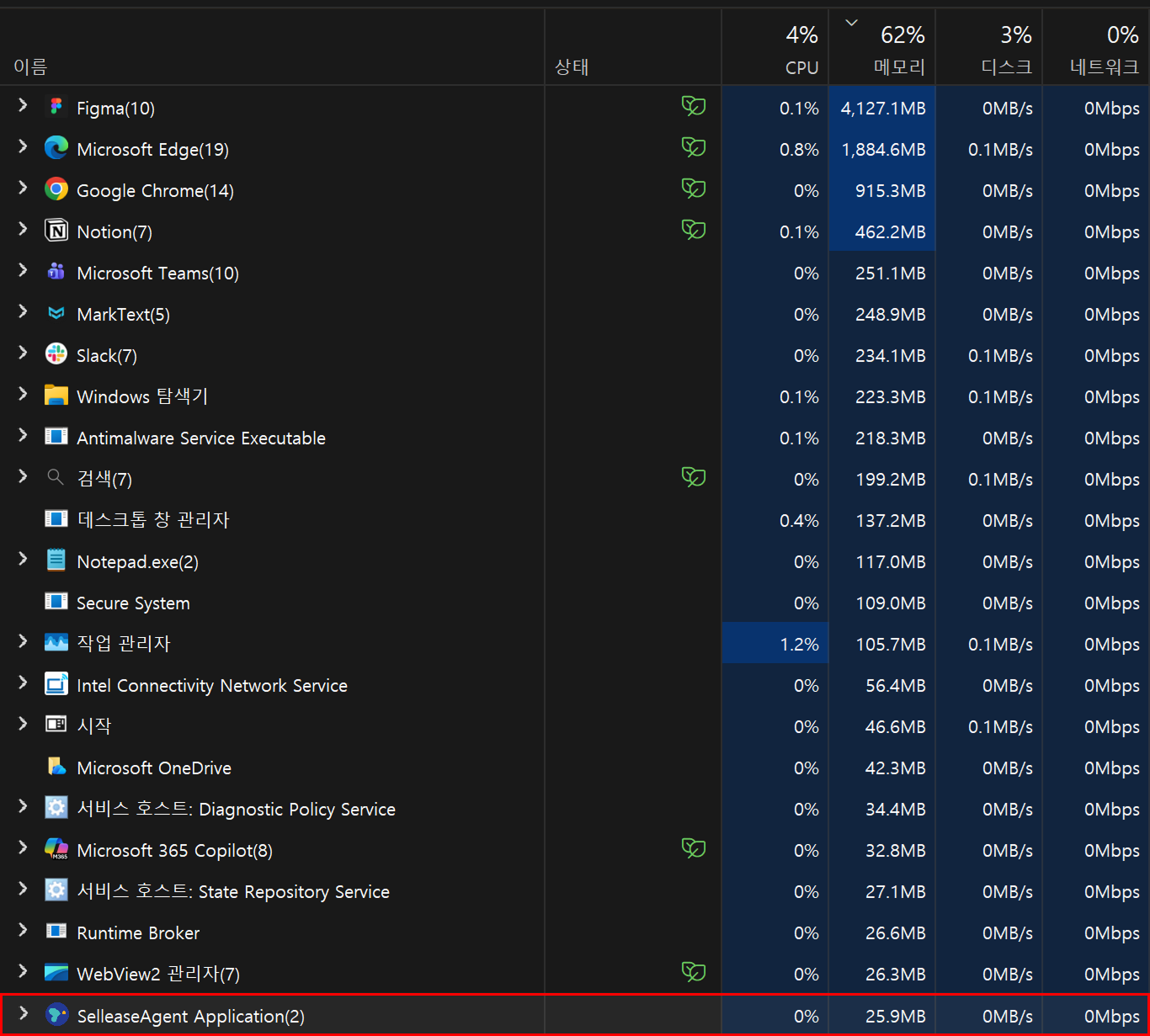Select the 915.3MB memory value

pos(891,190)
